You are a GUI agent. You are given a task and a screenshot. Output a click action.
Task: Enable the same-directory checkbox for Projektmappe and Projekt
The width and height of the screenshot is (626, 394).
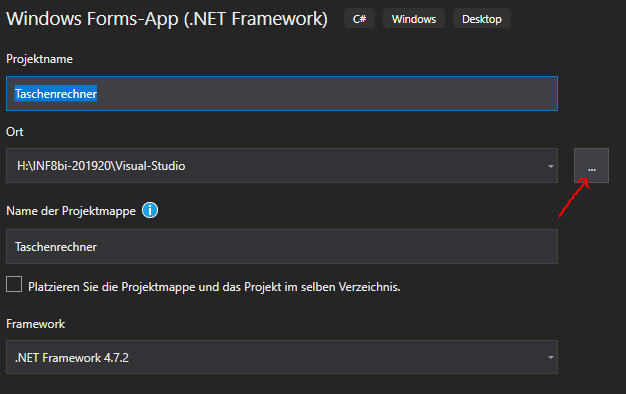pos(14,284)
